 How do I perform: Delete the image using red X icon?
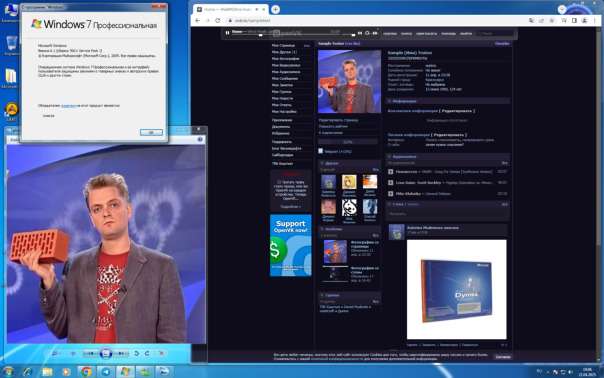coord(161,353)
